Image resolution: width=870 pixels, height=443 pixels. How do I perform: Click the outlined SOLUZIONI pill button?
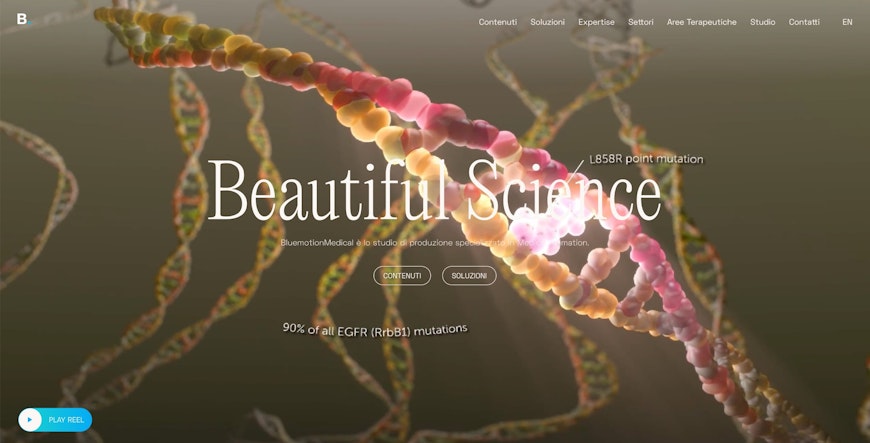point(469,276)
